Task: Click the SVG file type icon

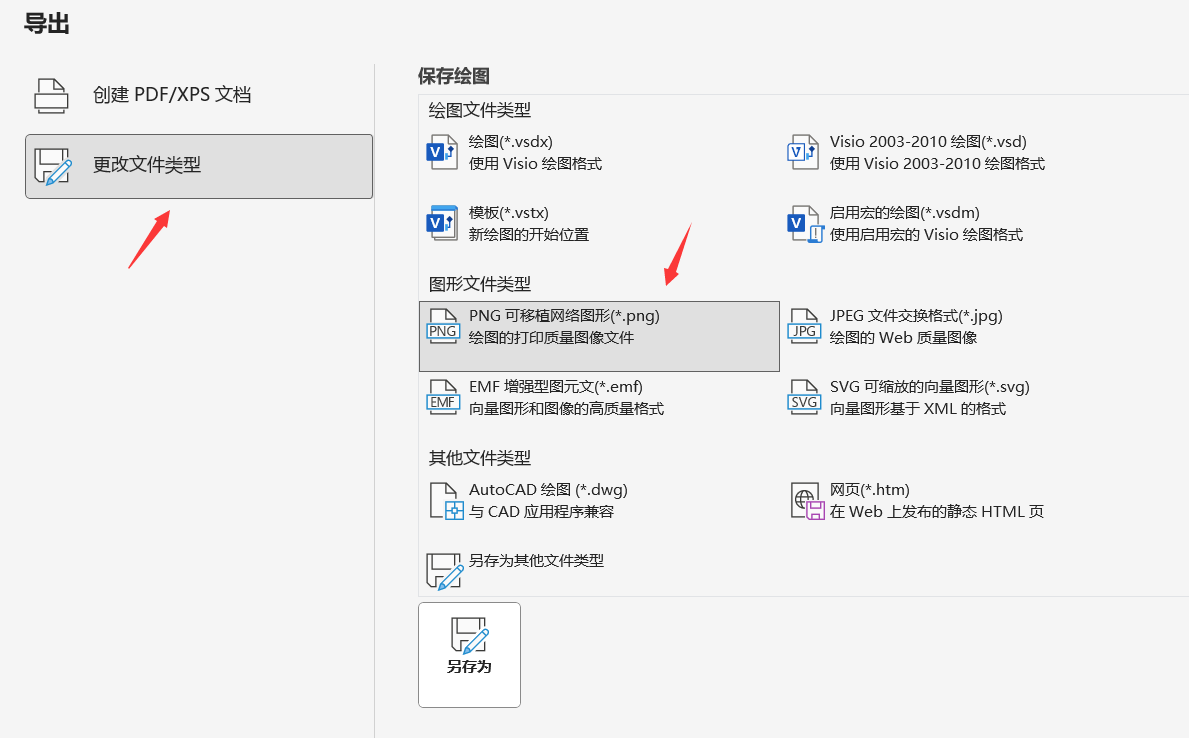Action: tap(804, 397)
